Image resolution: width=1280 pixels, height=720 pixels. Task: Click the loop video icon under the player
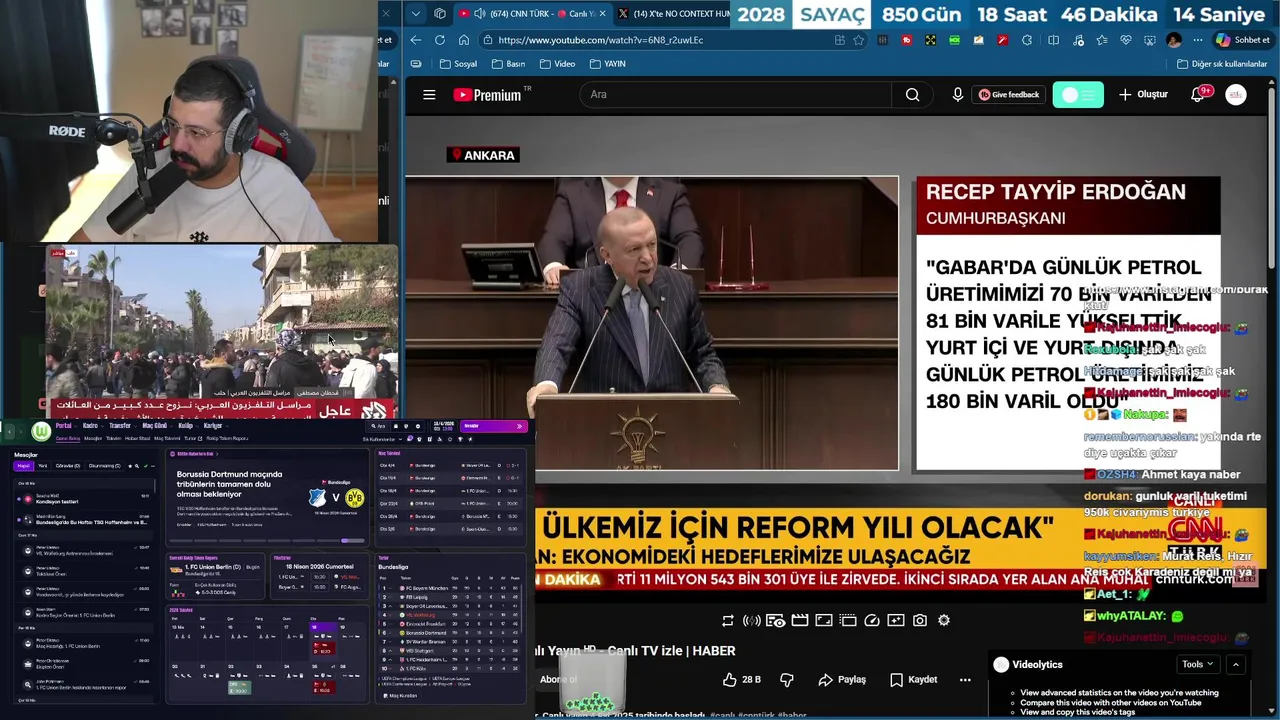pos(728,621)
